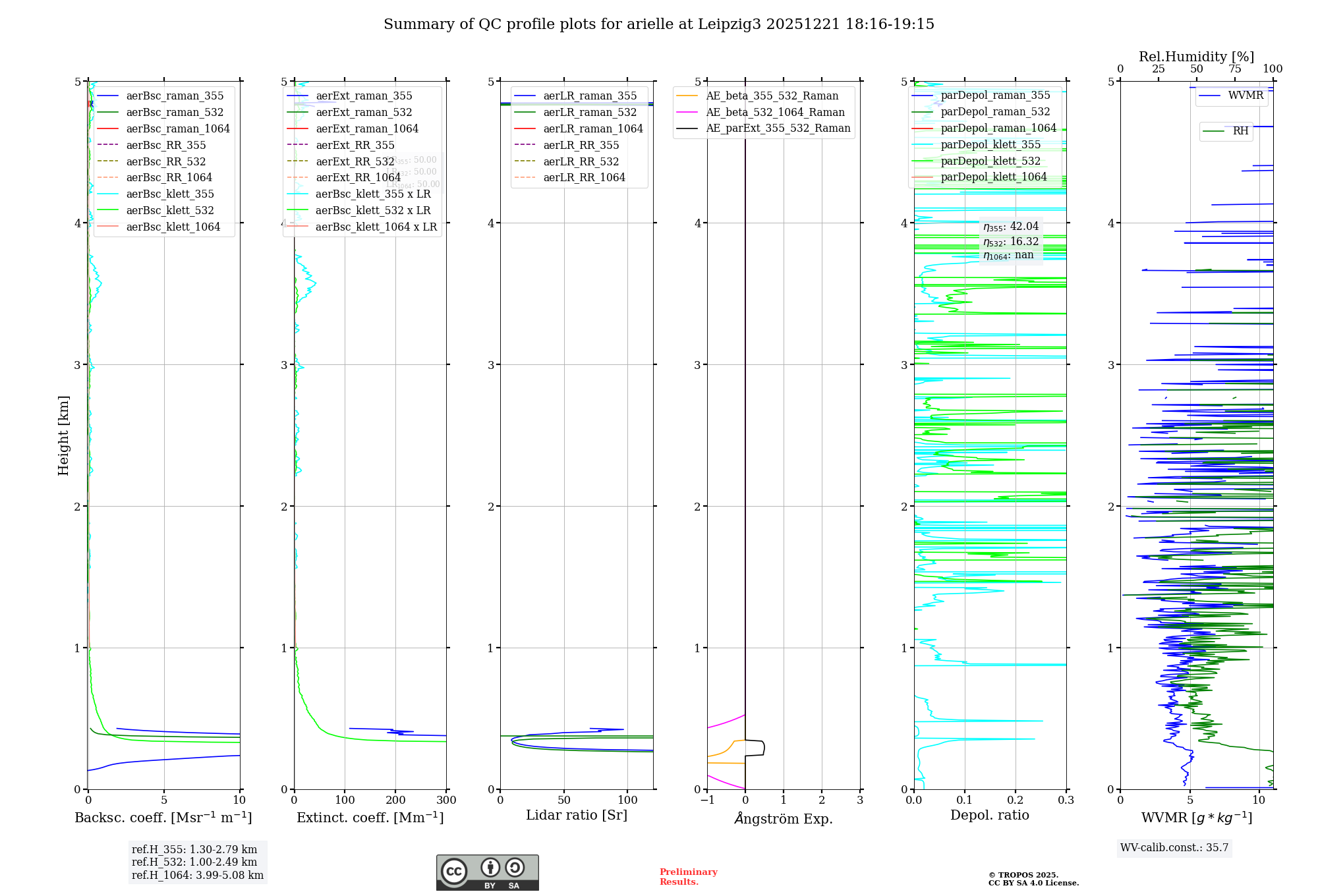Click the Rel.Humidity [%] top axis label

pyautogui.click(x=1196, y=57)
